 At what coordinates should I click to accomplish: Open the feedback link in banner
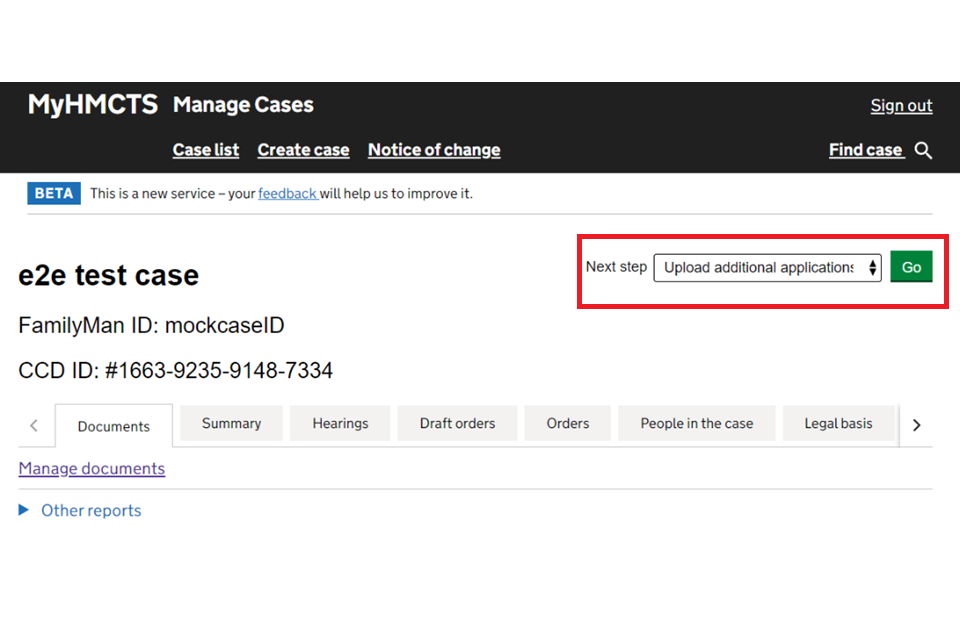click(x=287, y=194)
